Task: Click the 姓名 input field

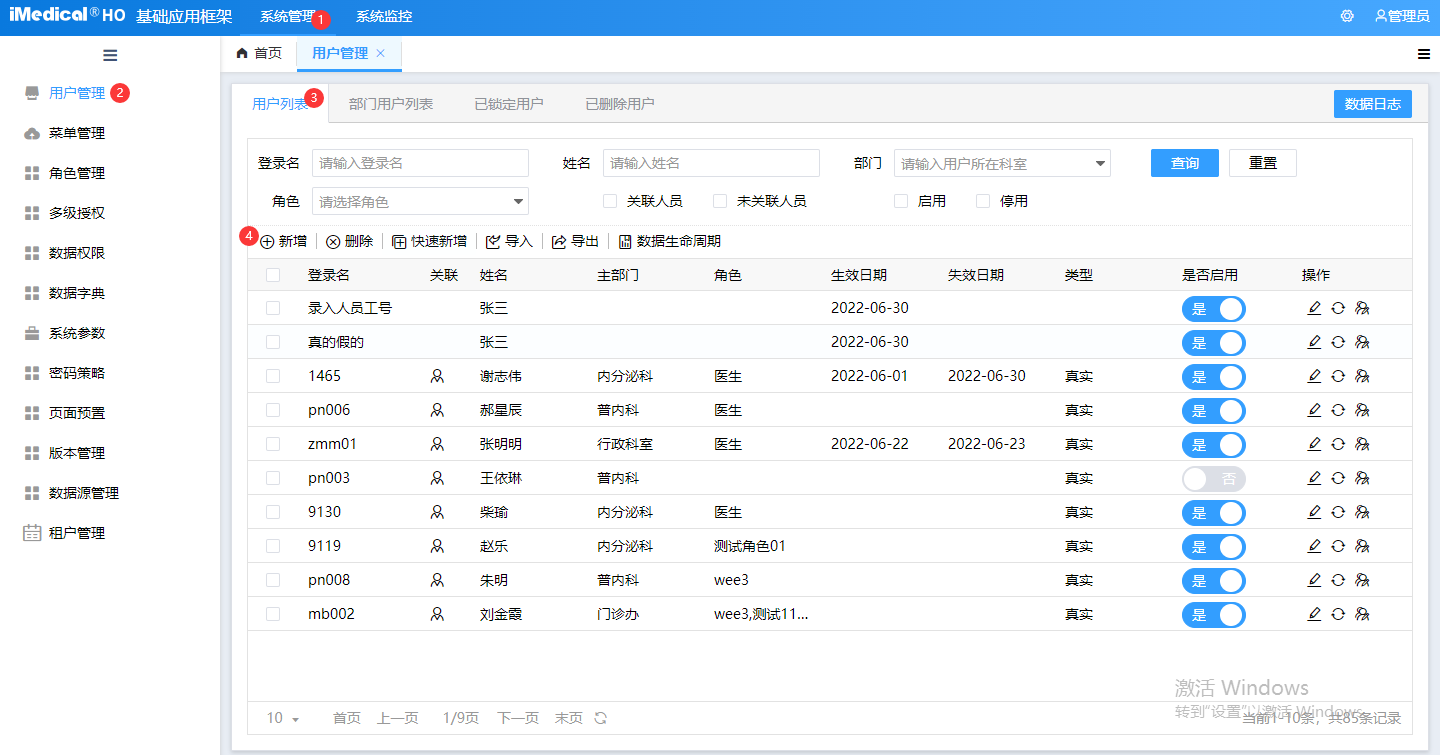Action: (x=711, y=163)
